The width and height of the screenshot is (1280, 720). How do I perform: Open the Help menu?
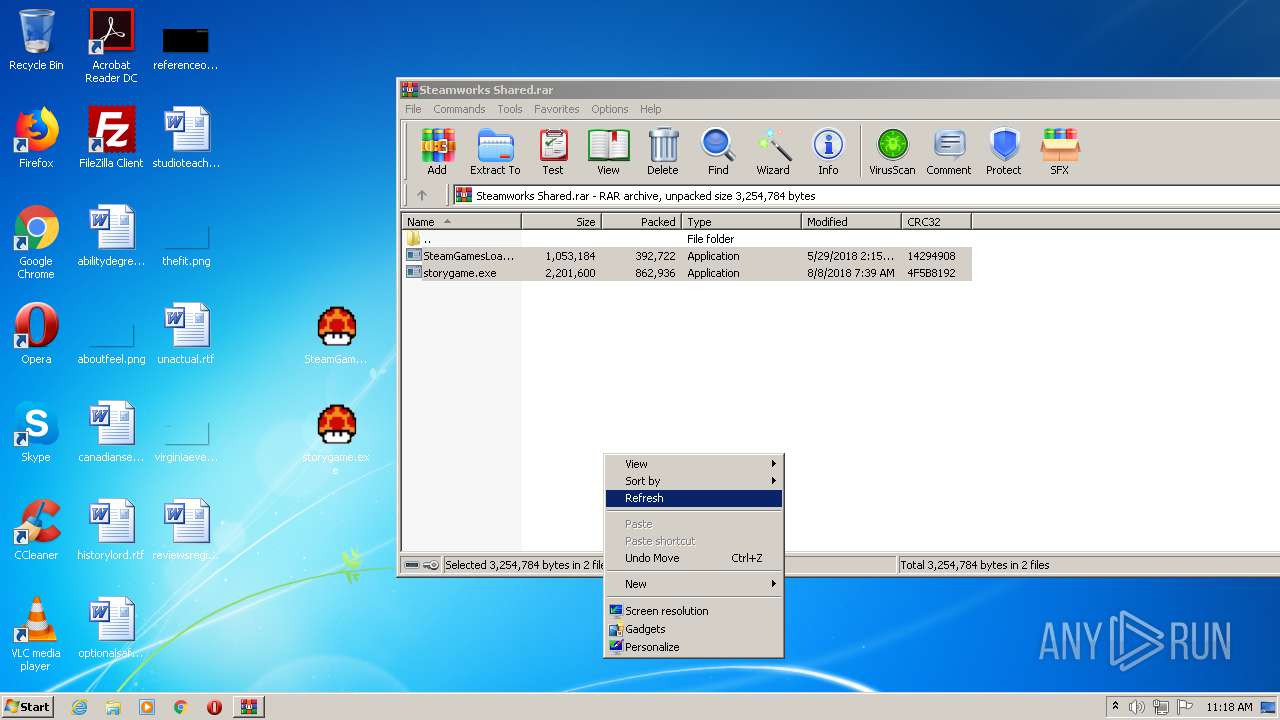click(x=650, y=109)
